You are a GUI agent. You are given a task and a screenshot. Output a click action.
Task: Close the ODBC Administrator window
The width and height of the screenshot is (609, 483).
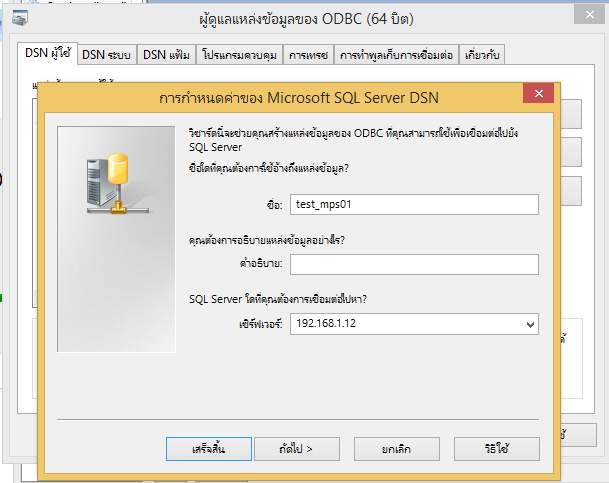[x=590, y=15]
